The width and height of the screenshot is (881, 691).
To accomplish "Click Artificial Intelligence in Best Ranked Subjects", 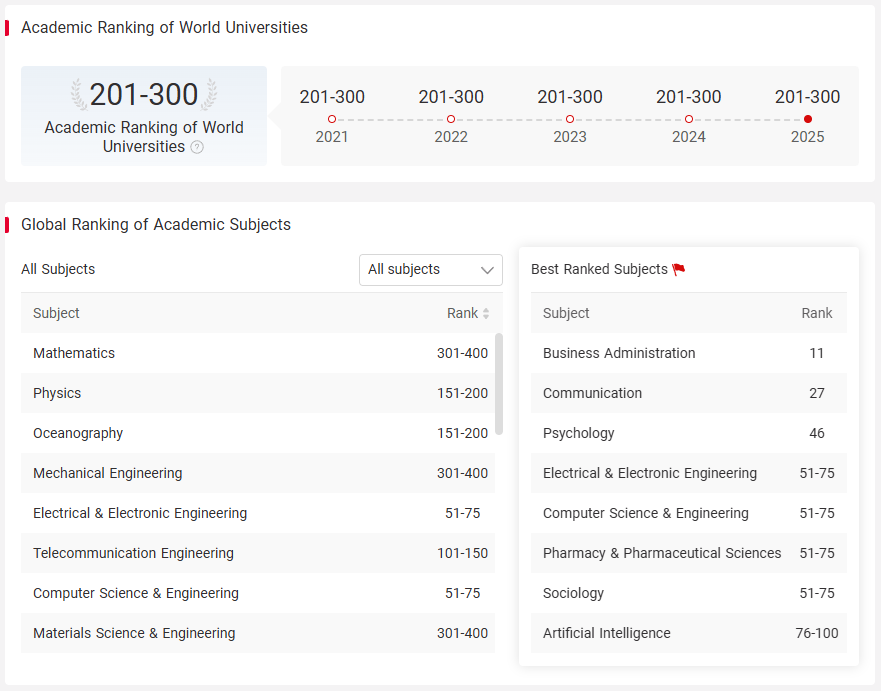I will point(689,633).
